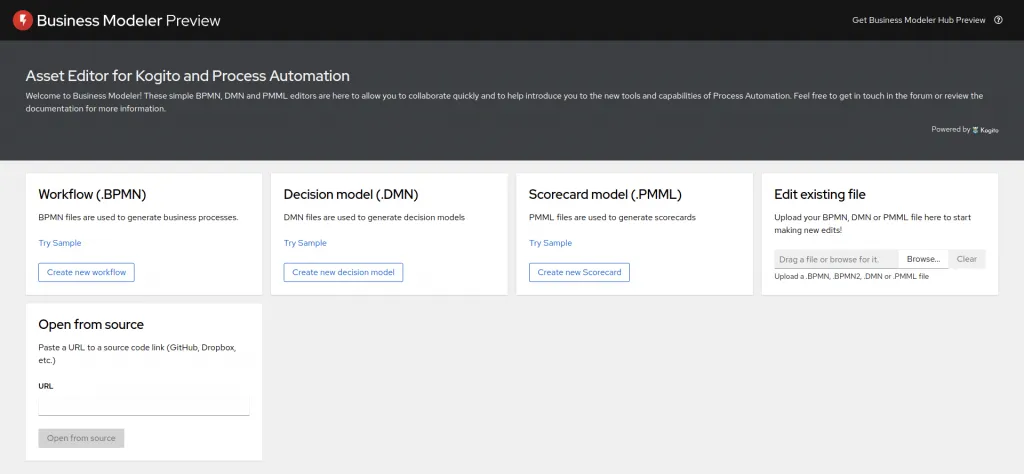
Task: Click the Upload a .BPMN, .BPMN2 hint text
Action: (x=852, y=277)
